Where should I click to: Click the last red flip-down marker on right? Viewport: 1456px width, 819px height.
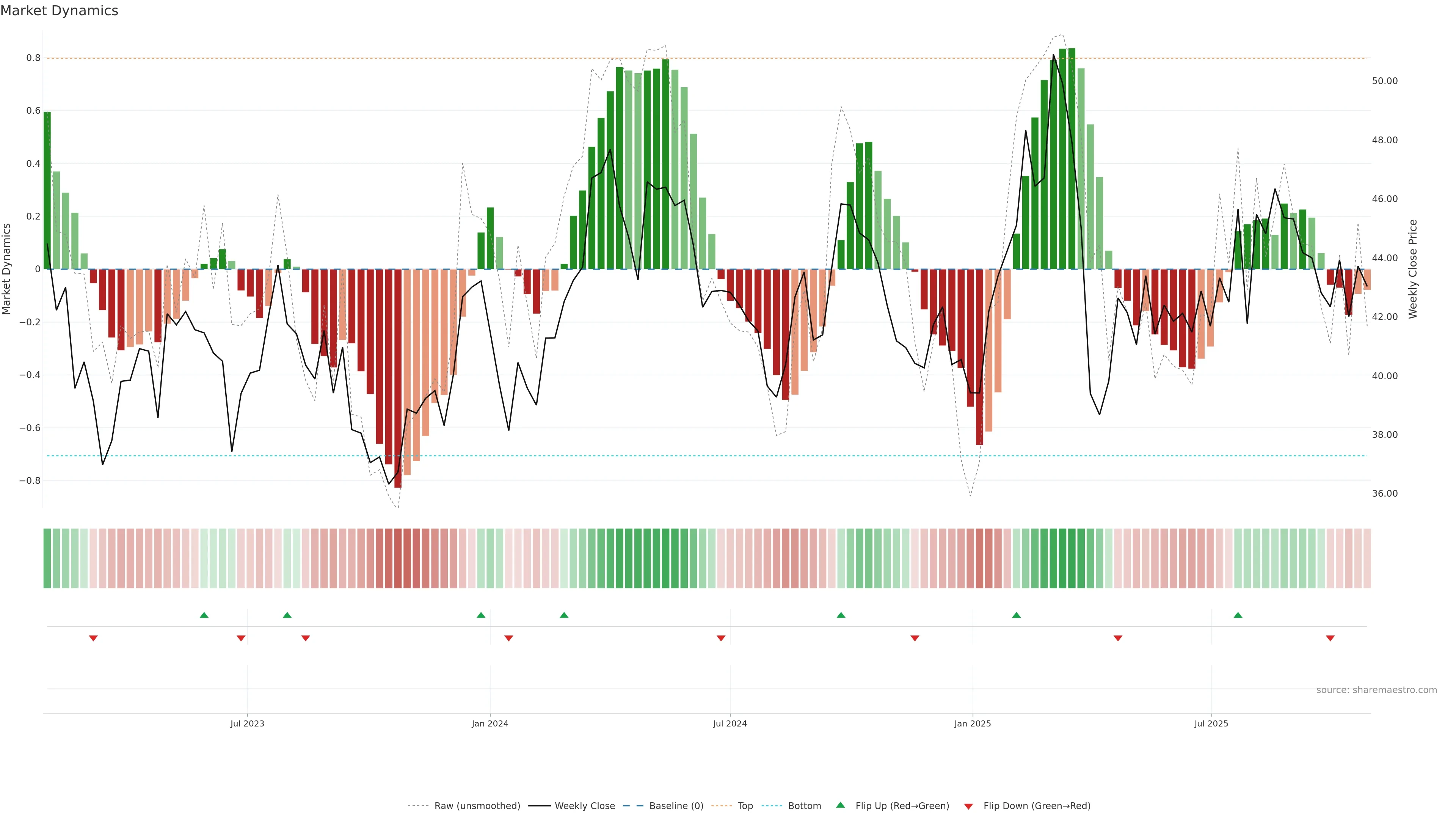tap(1330, 638)
